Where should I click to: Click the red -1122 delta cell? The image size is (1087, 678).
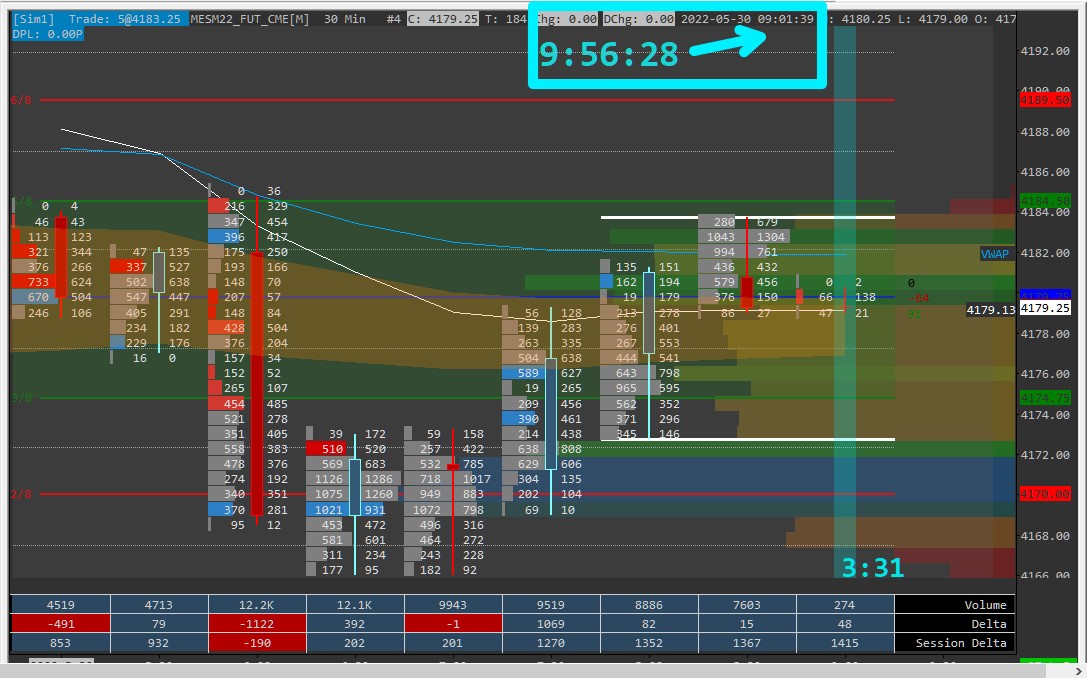[x=256, y=624]
